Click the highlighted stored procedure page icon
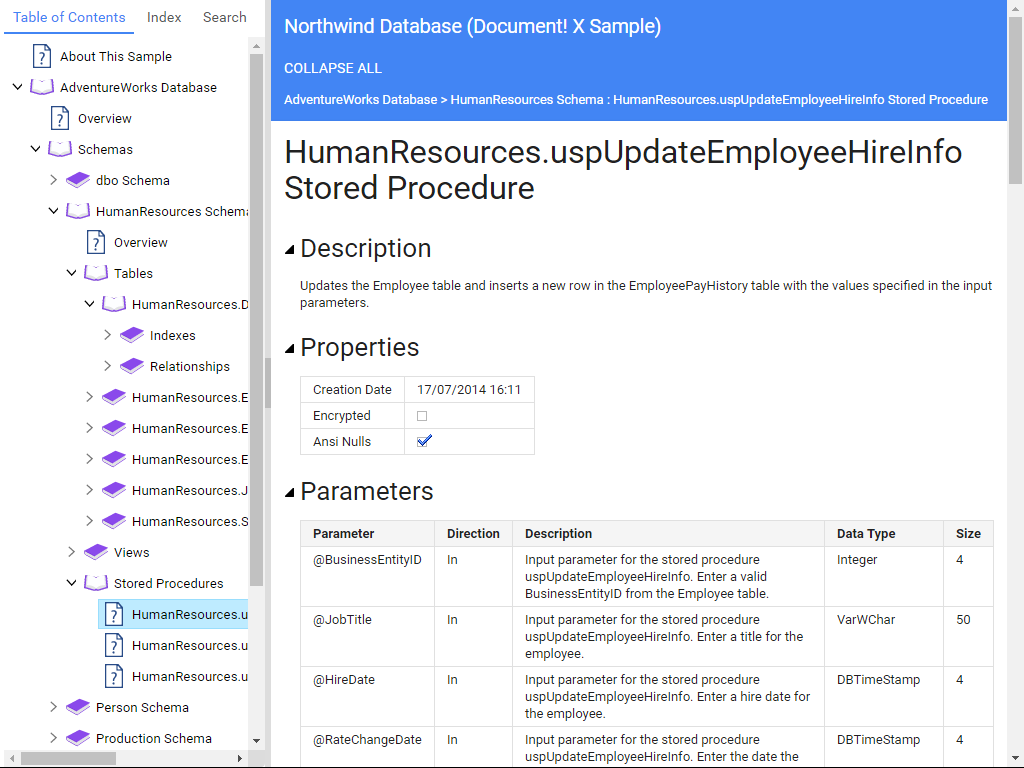 tap(114, 615)
